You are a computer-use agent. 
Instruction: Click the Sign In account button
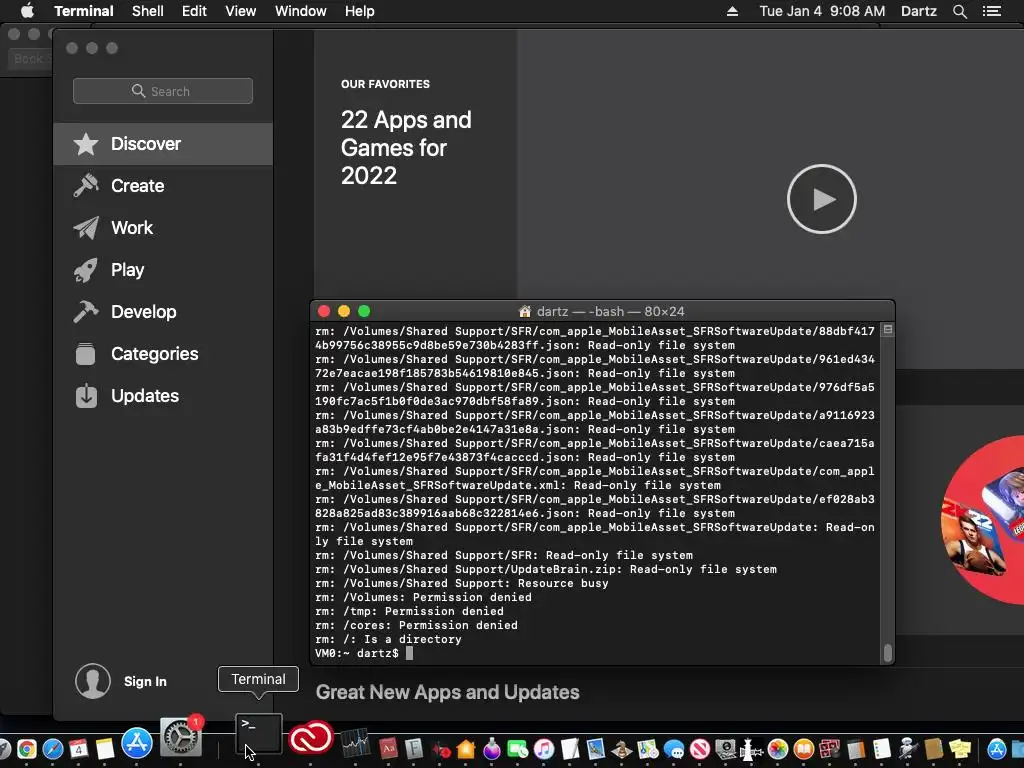pyautogui.click(x=121, y=681)
